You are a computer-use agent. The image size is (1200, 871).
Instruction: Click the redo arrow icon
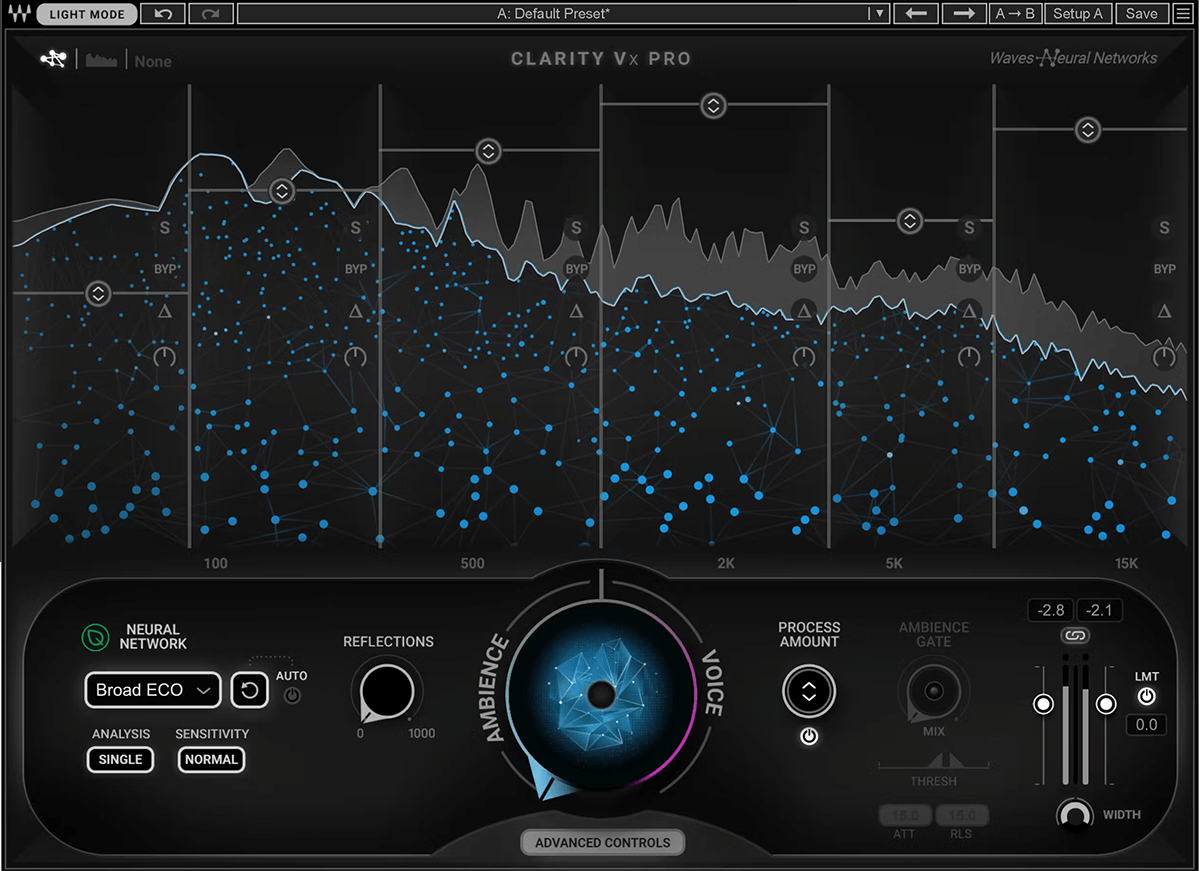click(x=210, y=14)
